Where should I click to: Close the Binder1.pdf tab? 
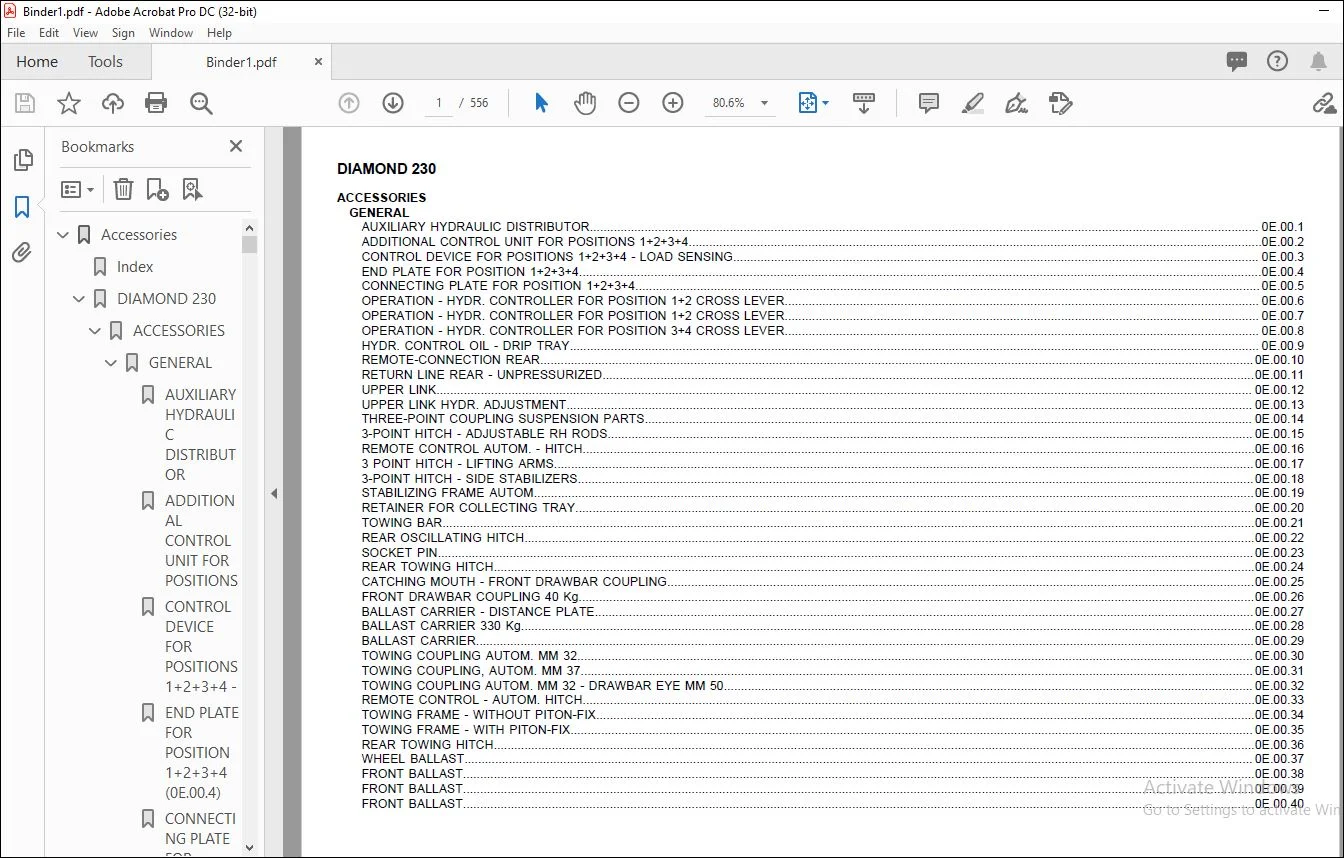pos(319,62)
